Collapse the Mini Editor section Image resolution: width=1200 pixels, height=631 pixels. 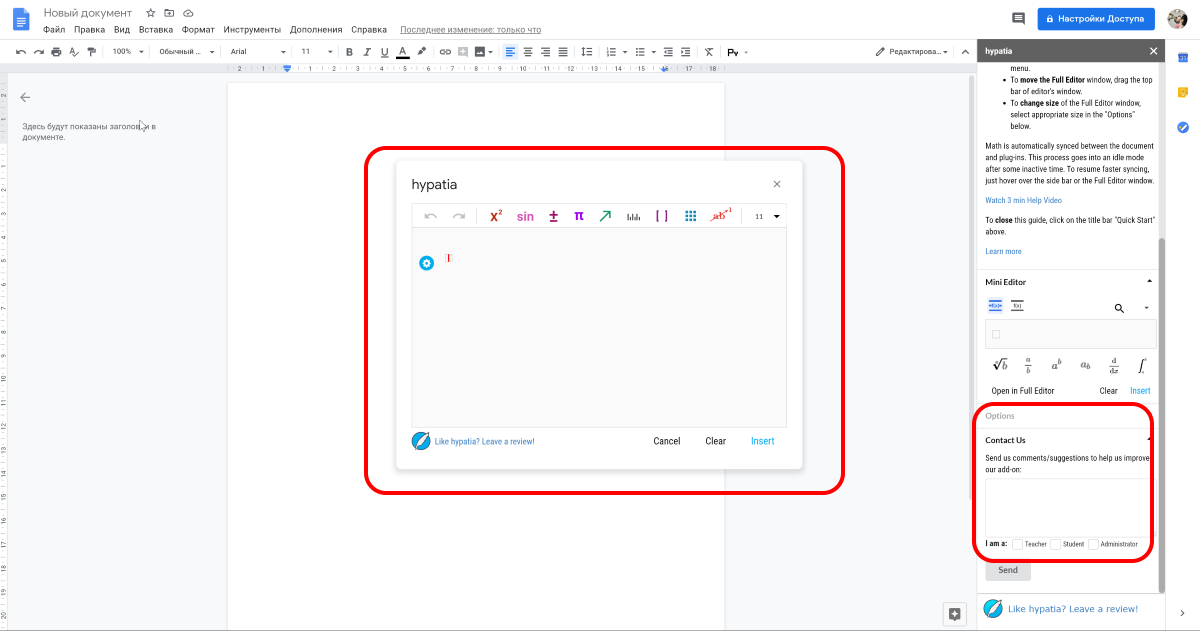(x=1149, y=282)
